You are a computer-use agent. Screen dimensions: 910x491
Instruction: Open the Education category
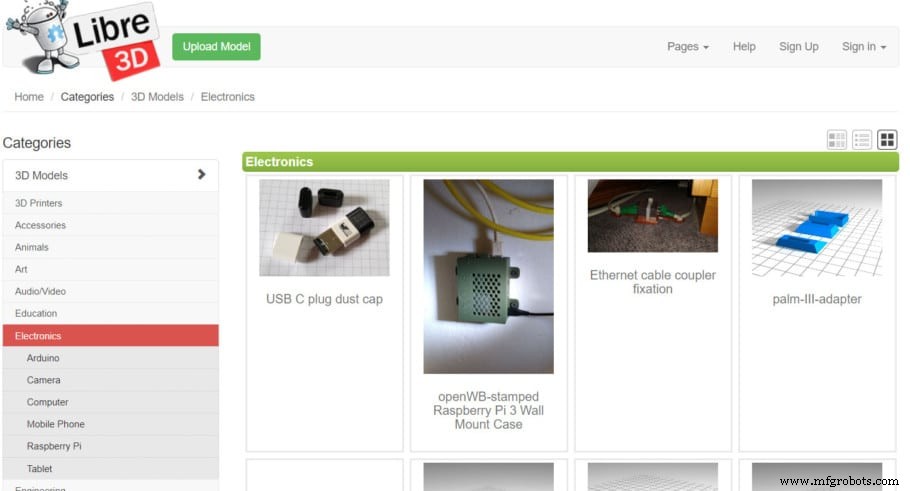coord(110,313)
